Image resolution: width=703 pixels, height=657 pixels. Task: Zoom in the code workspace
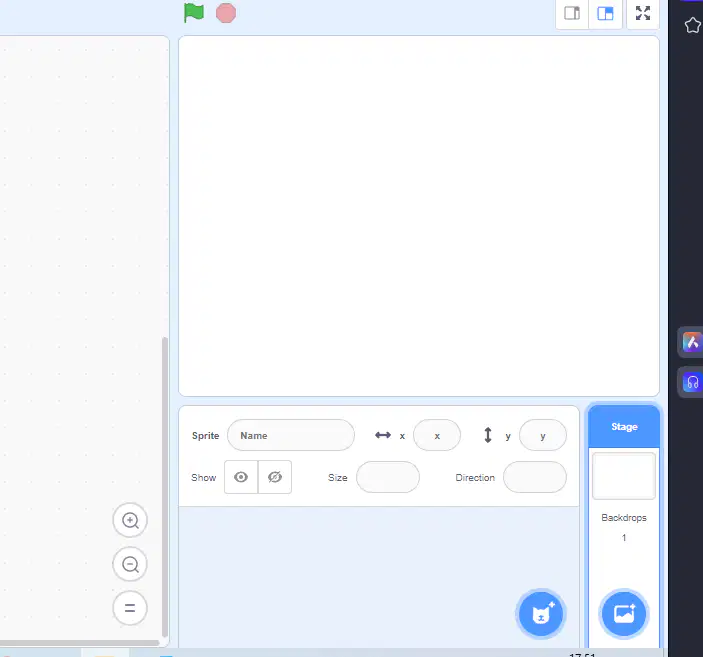[x=130, y=520]
